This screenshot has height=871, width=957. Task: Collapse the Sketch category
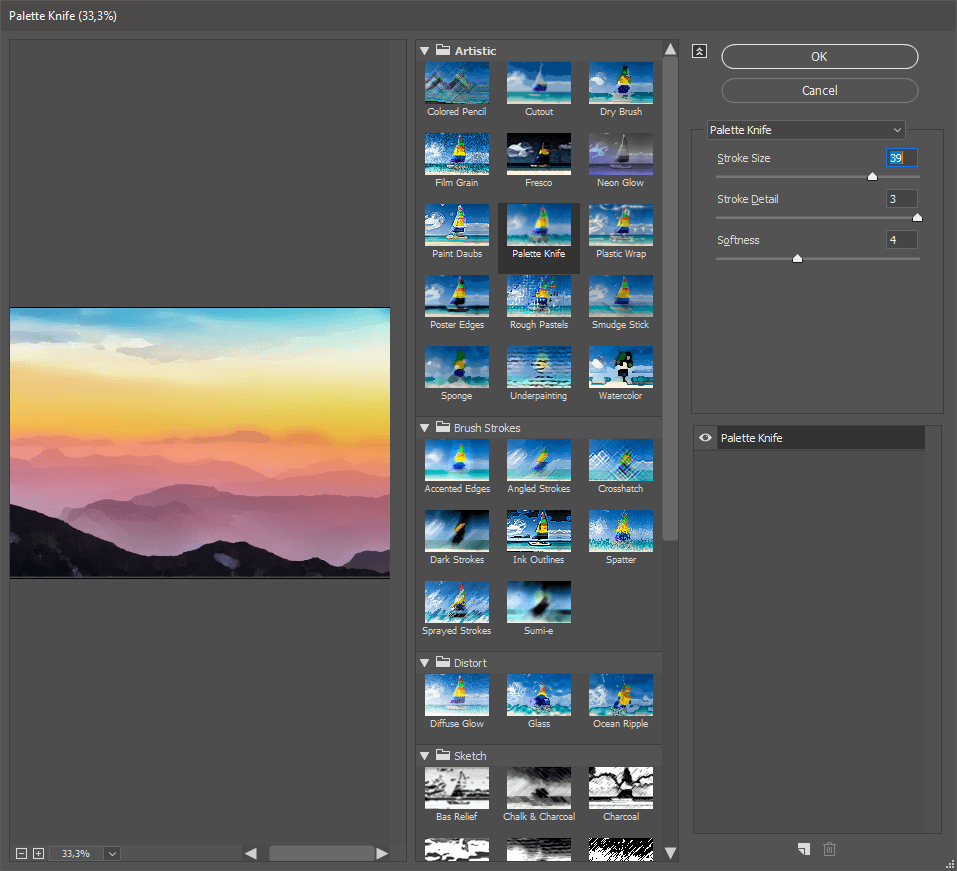425,755
